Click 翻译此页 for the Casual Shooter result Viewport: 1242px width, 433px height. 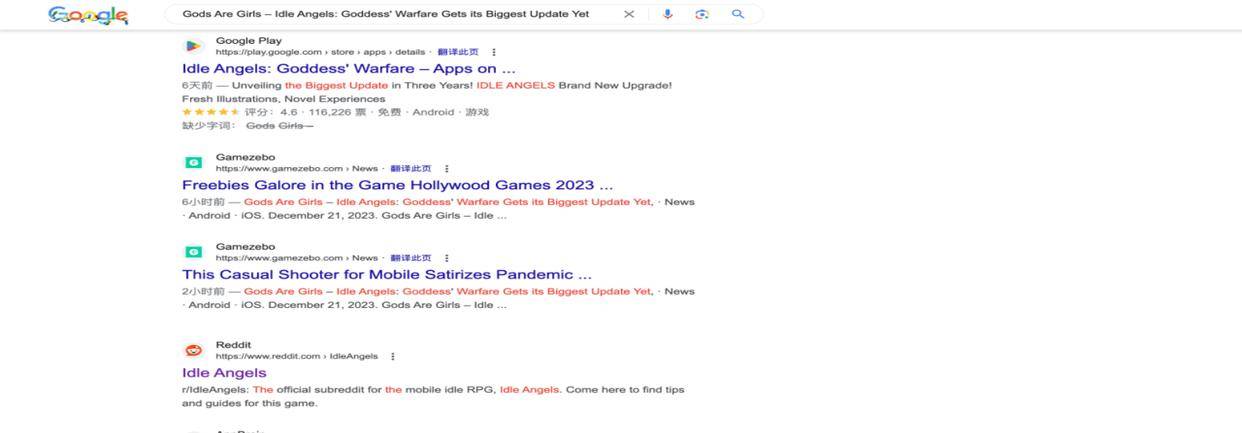pos(411,258)
